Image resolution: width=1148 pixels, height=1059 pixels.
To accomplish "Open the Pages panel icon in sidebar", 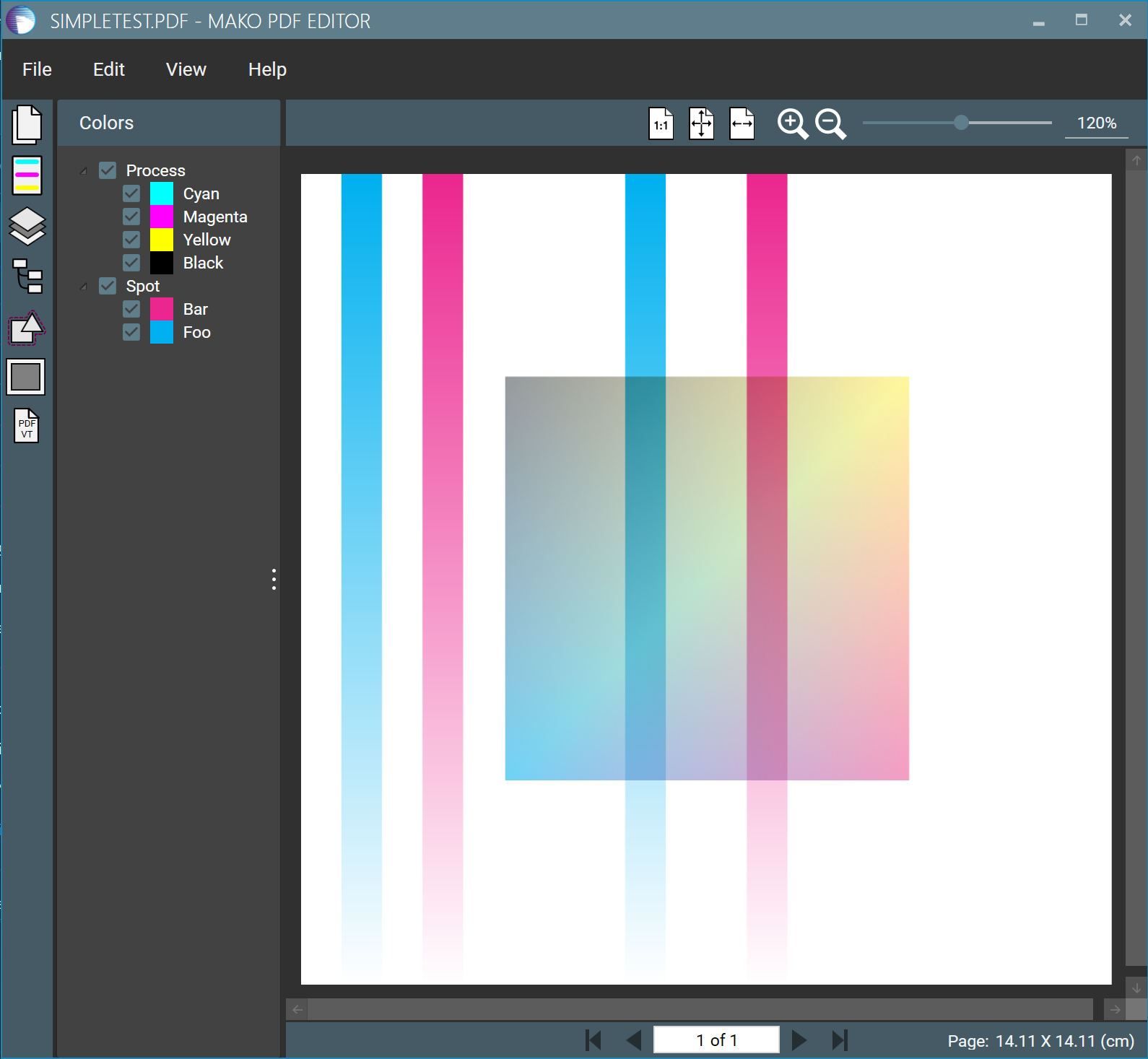I will pyautogui.click(x=27, y=125).
